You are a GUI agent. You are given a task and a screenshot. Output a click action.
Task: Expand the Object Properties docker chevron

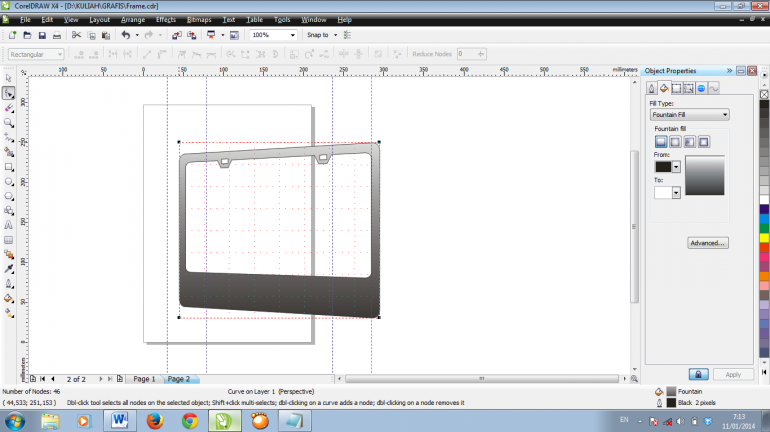729,71
